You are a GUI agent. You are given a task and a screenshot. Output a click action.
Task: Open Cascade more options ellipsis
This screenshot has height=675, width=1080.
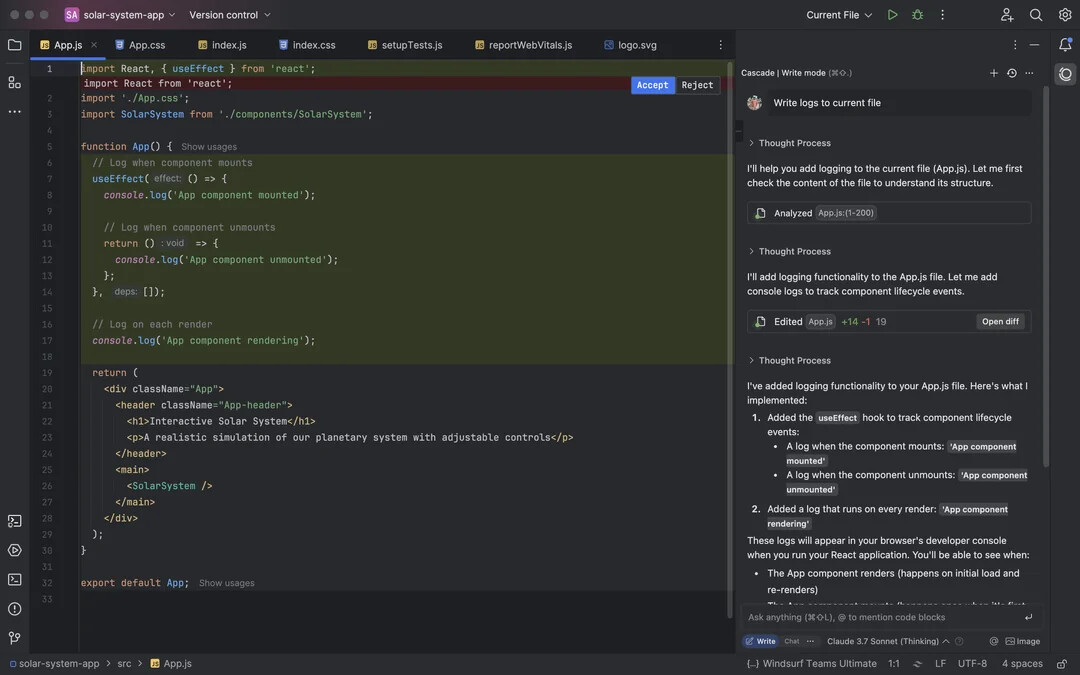point(1029,73)
